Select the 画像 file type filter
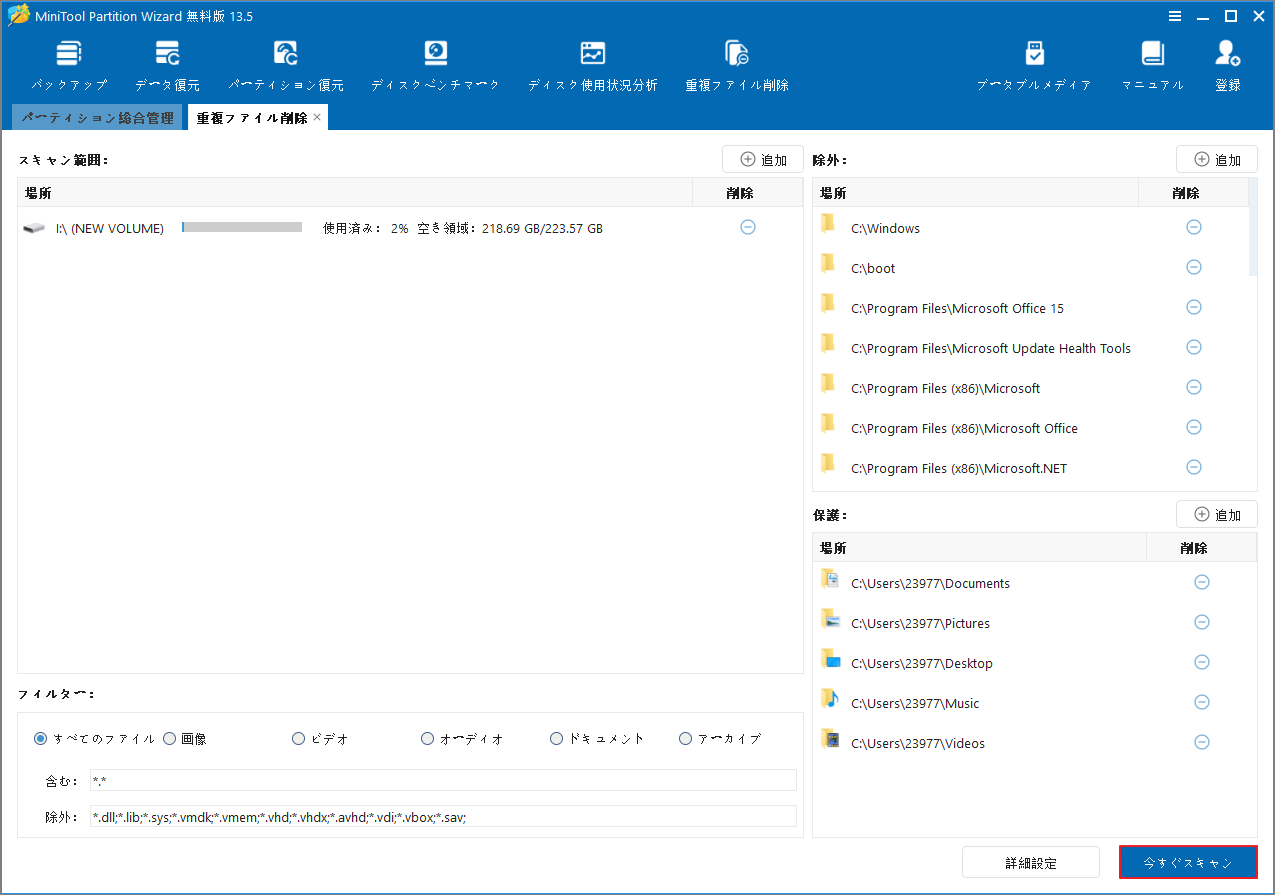 169,738
